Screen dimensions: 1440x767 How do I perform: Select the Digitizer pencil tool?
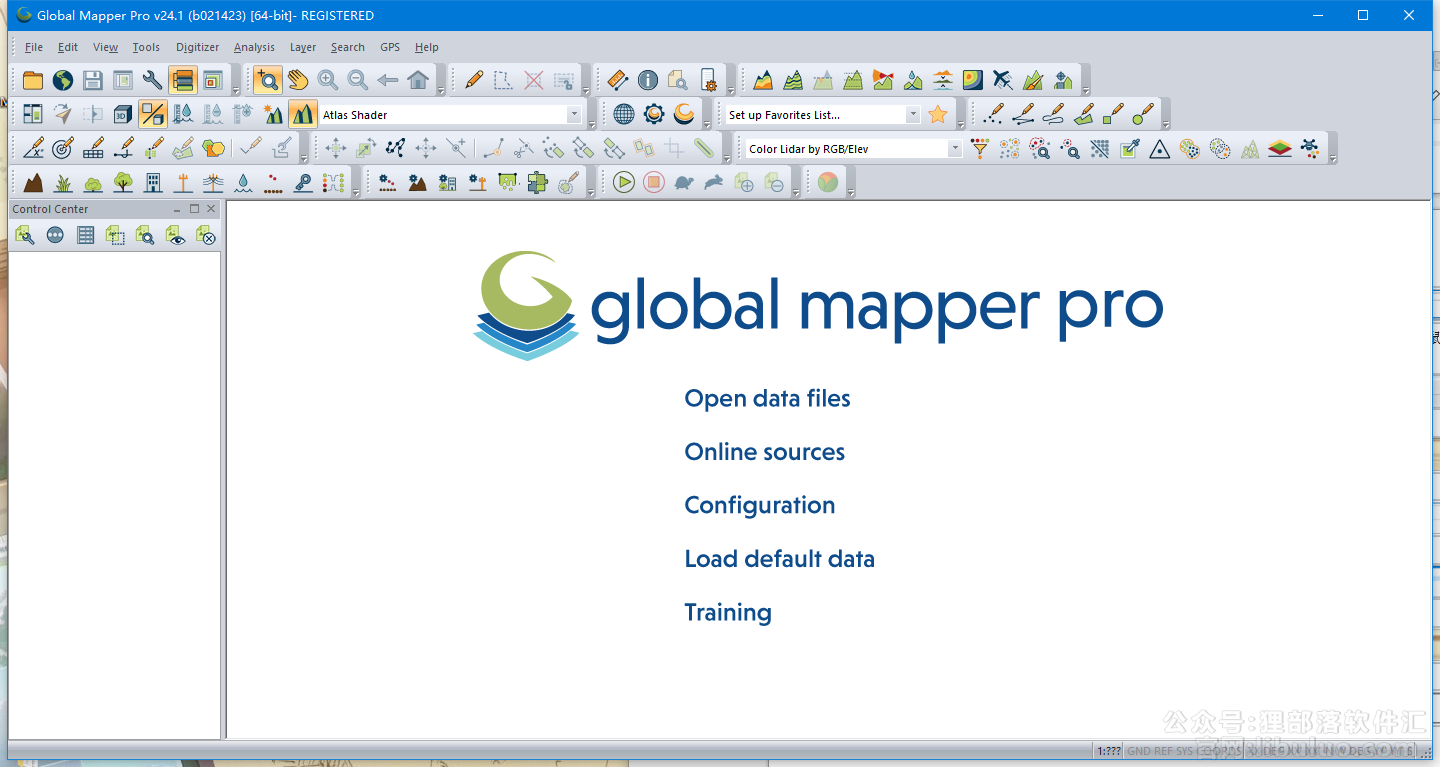[x=474, y=81]
